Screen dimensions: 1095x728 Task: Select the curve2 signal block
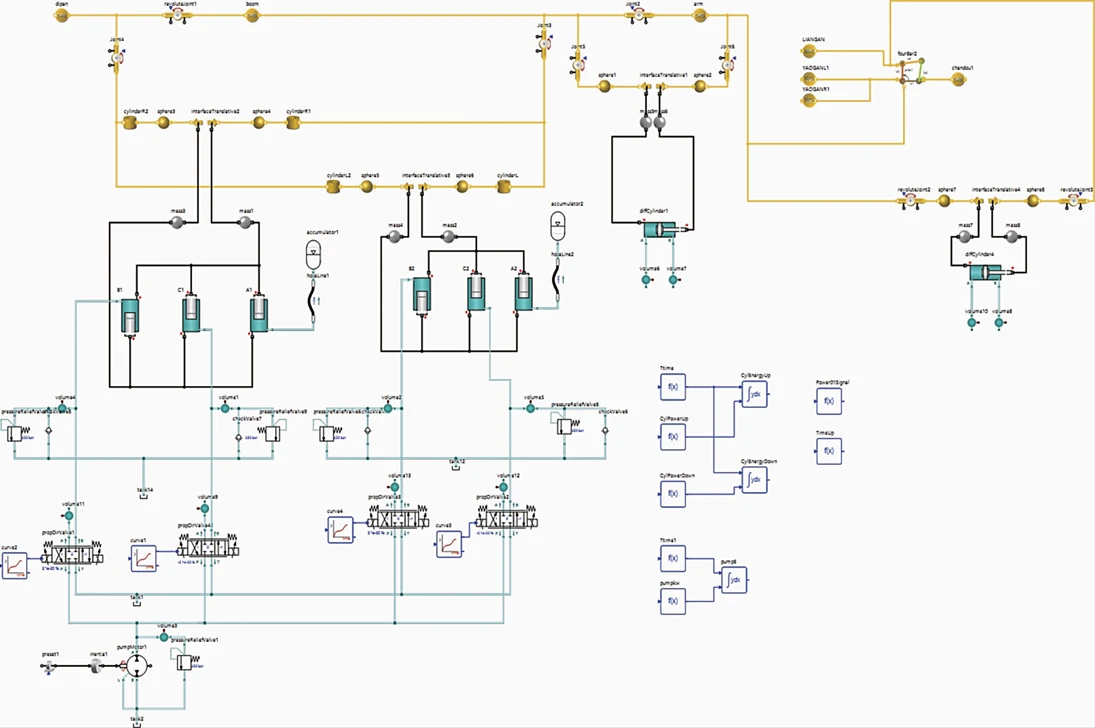pyautogui.click(x=15, y=565)
